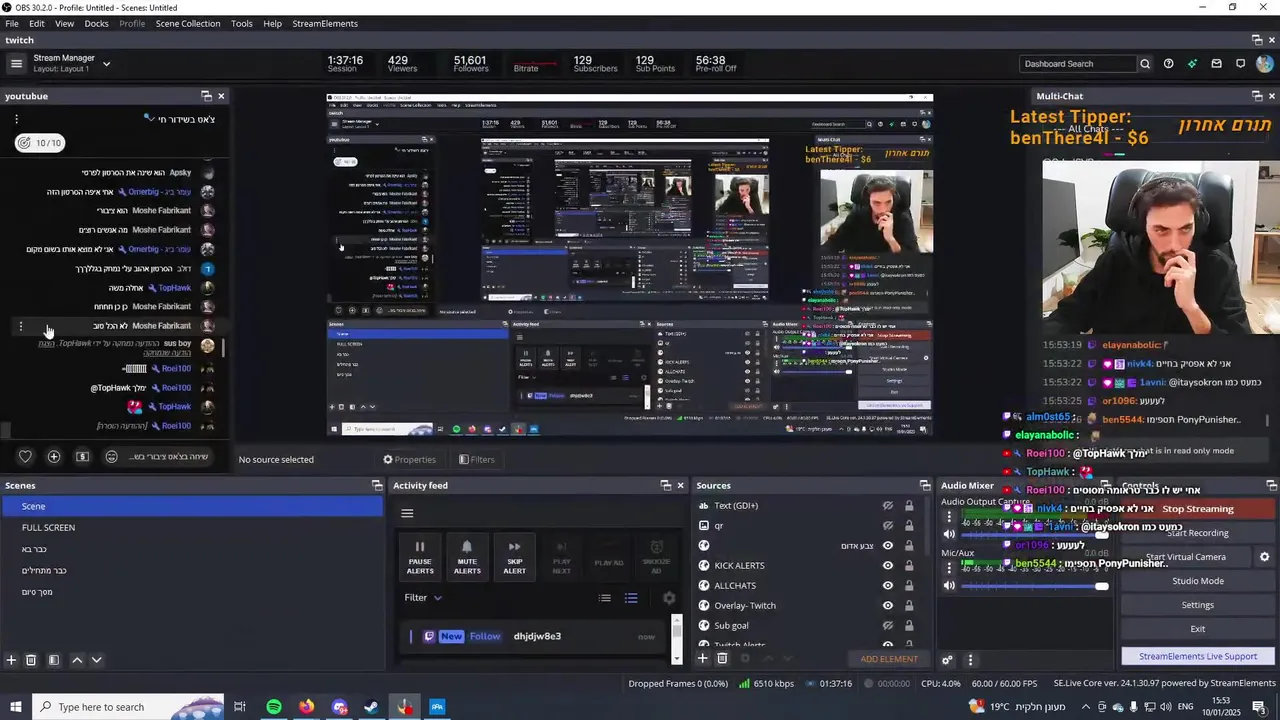Open OBS Settings from Controls
The image size is (1280, 720).
pyautogui.click(x=1197, y=605)
